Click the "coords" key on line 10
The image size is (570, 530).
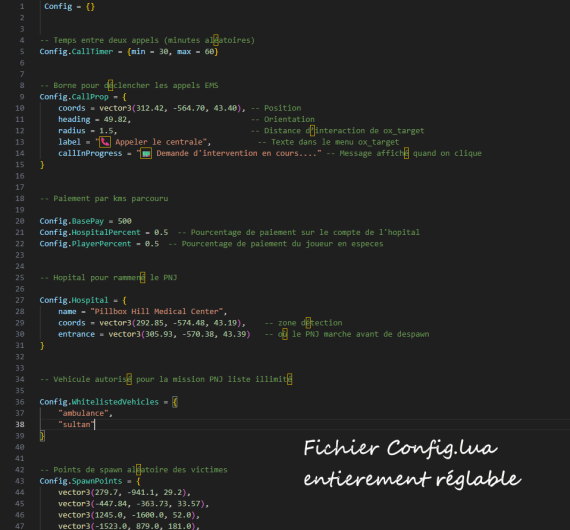click(72, 108)
